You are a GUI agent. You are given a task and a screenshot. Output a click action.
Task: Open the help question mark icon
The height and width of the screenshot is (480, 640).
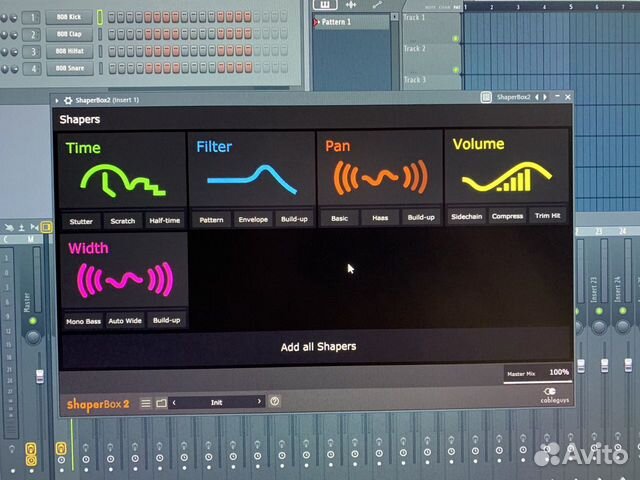275,401
